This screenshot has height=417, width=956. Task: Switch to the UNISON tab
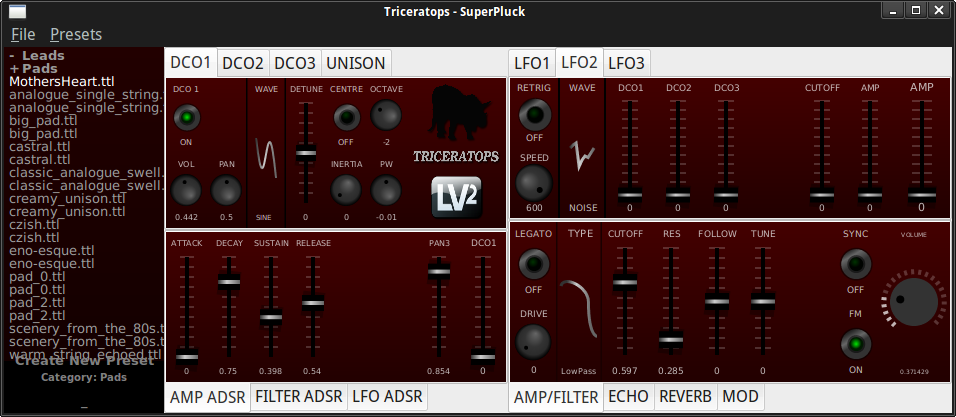(x=356, y=63)
